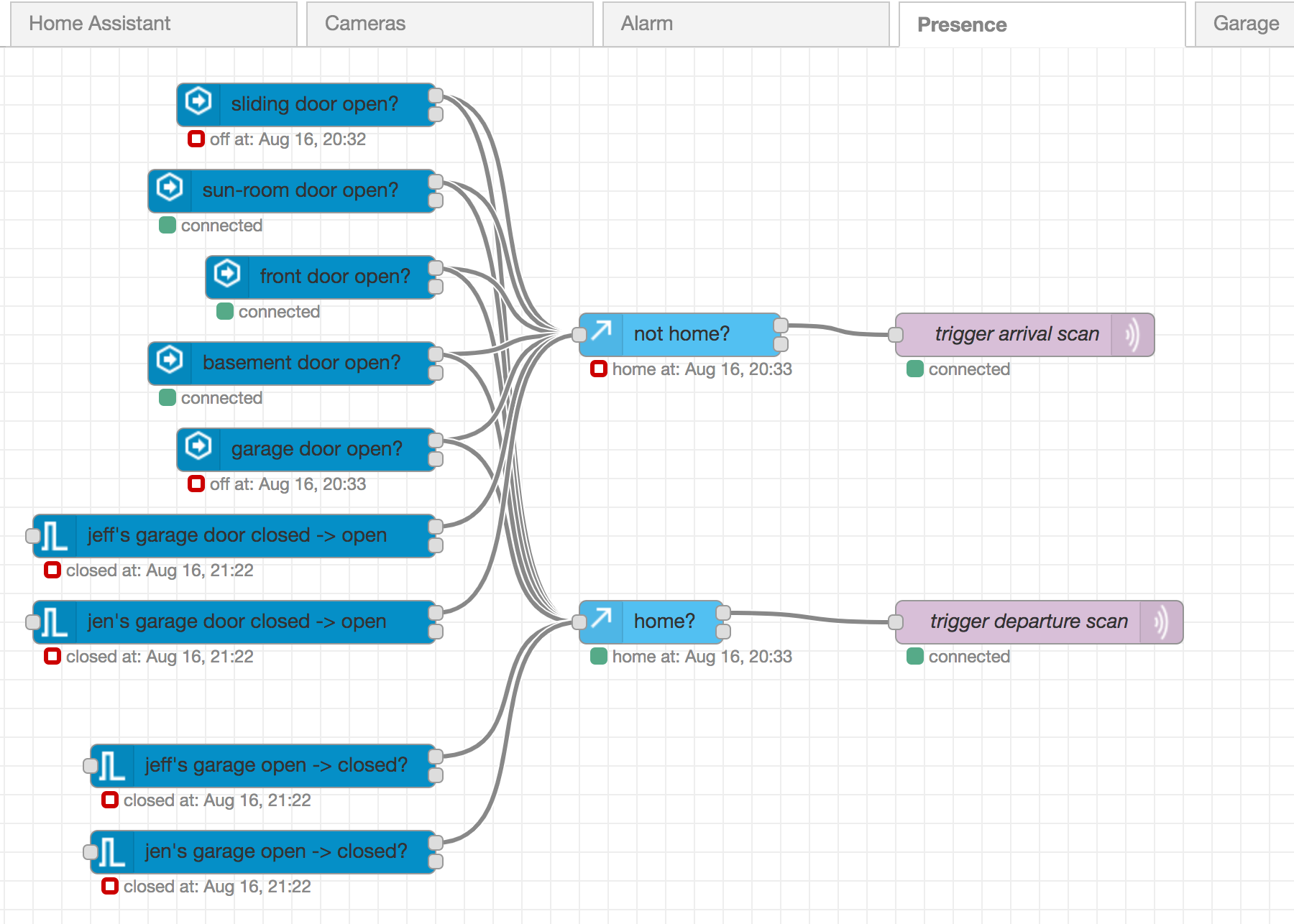Click top output port of sliding door open? node
The height and width of the screenshot is (924, 1294).
tap(436, 96)
